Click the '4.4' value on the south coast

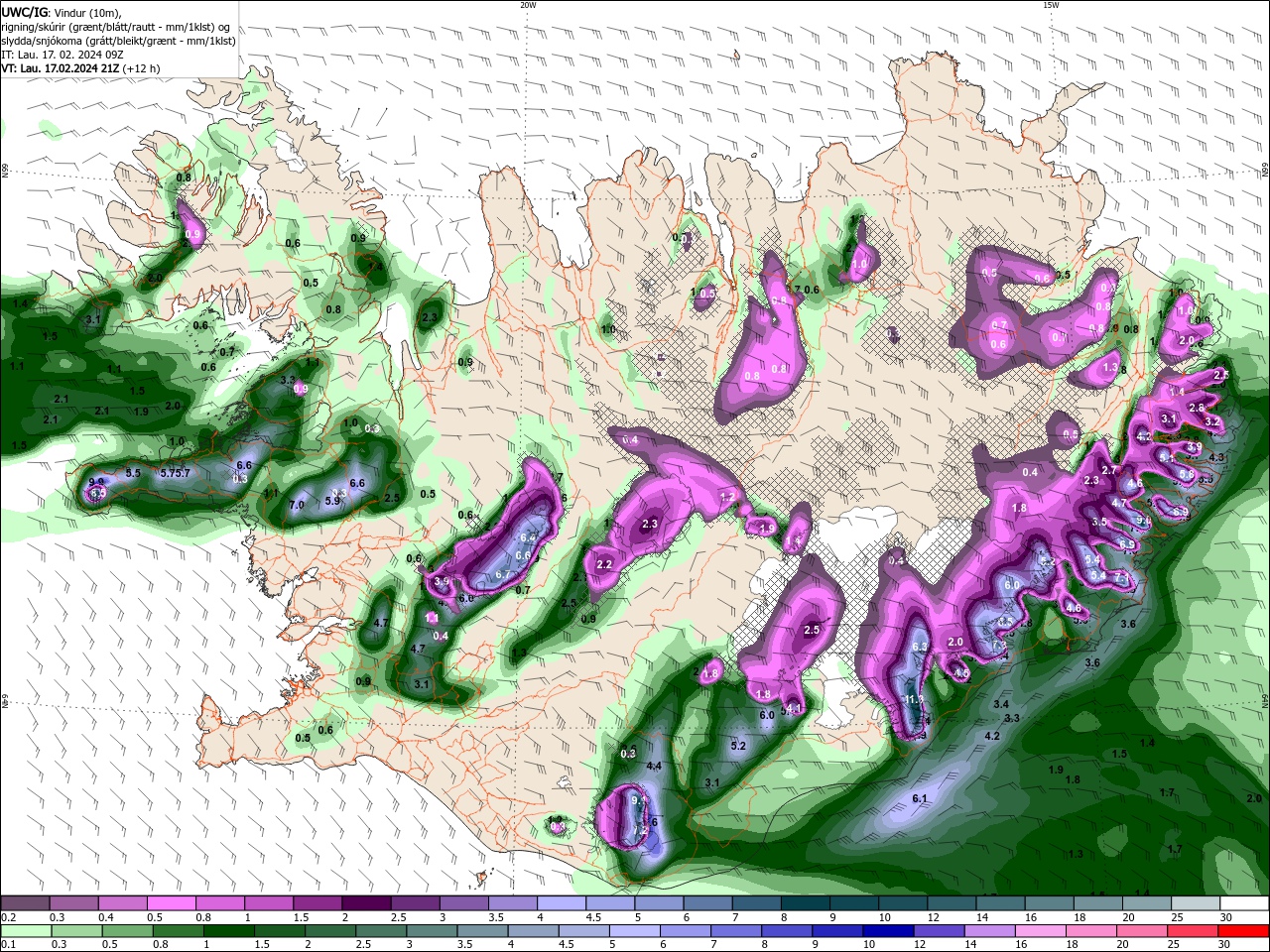[654, 766]
